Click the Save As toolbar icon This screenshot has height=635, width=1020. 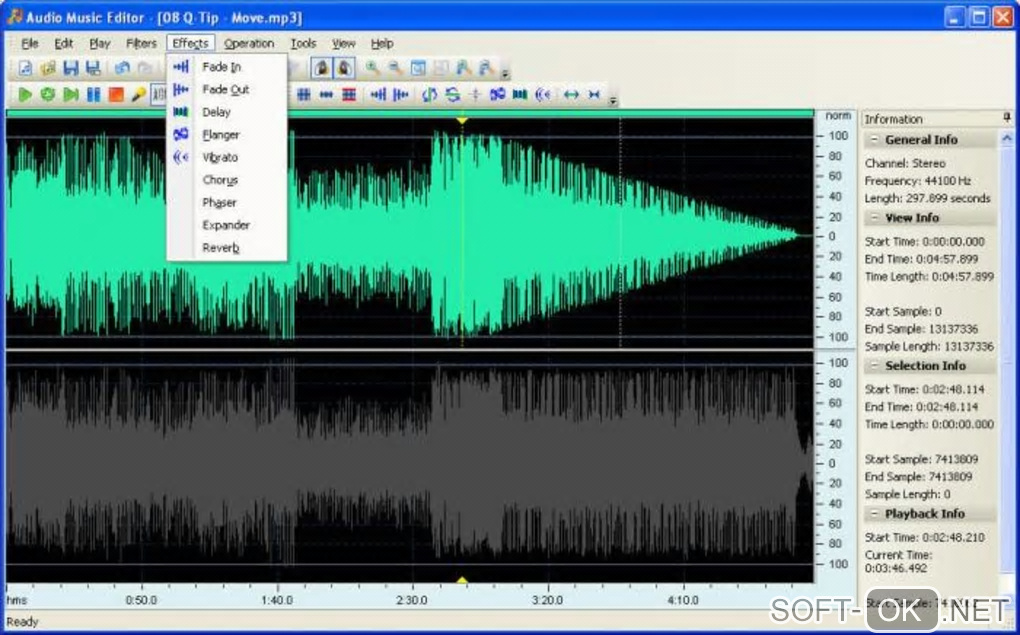pos(94,68)
